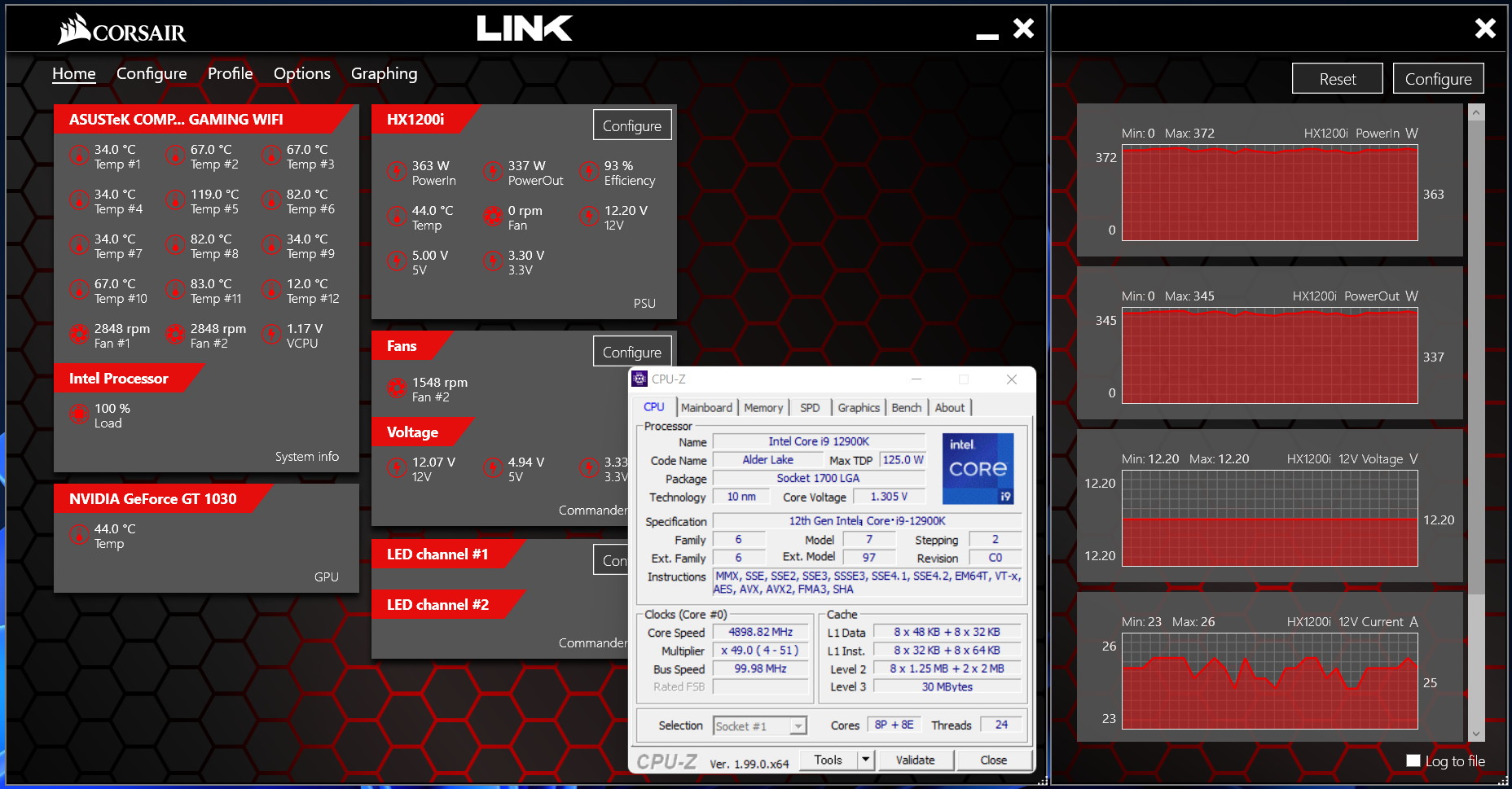Click the HX1200i PowerIn icon
The width and height of the screenshot is (1512, 789).
pyautogui.click(x=397, y=171)
